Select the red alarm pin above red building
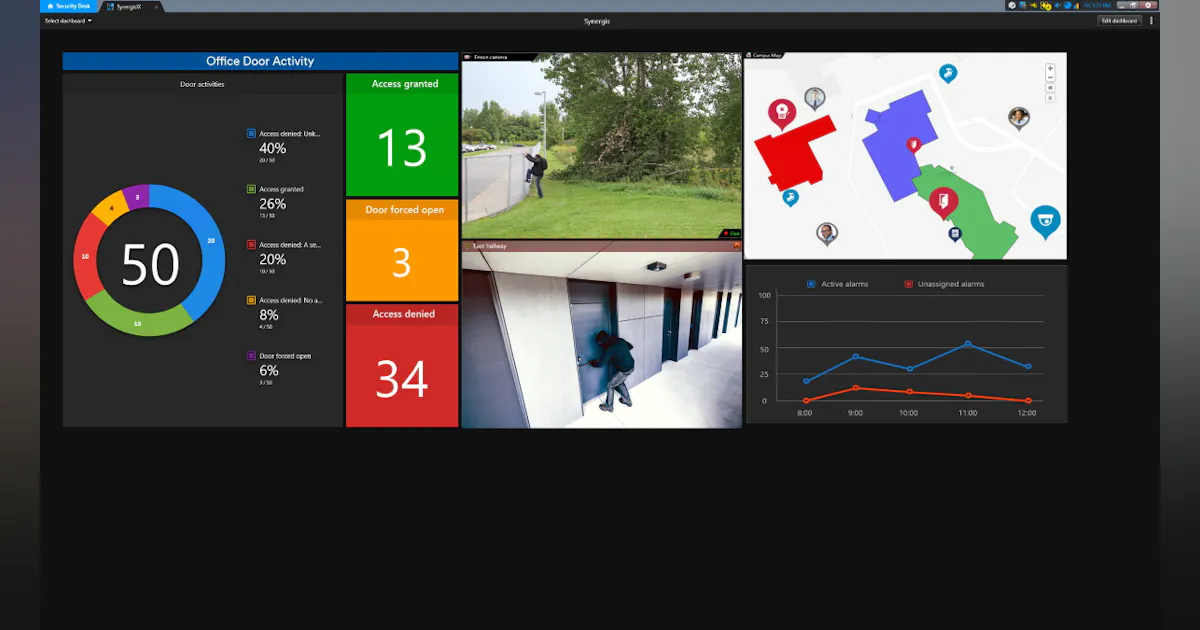The image size is (1200, 630). click(781, 112)
